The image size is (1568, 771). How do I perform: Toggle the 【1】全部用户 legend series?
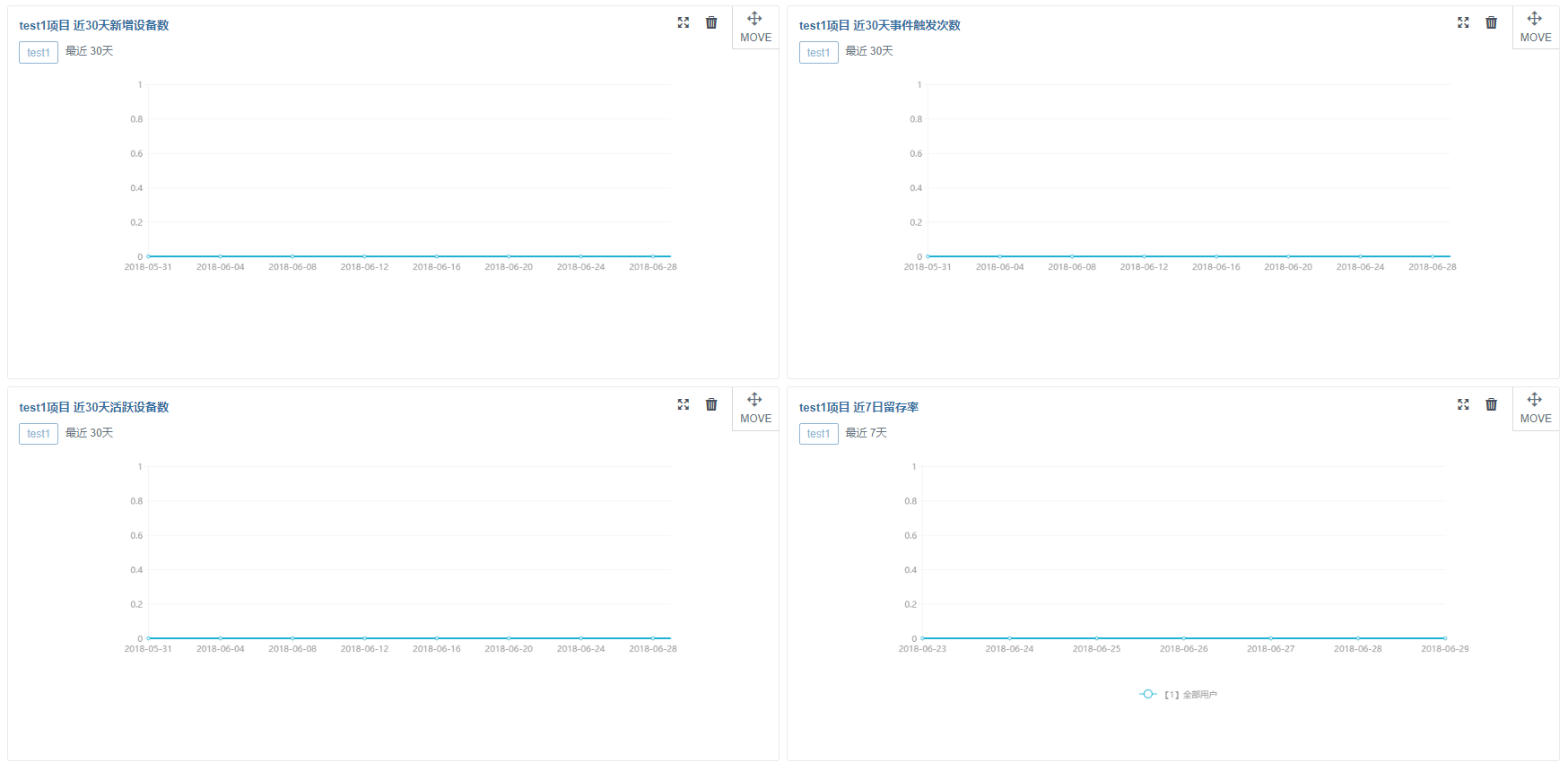point(1179,695)
